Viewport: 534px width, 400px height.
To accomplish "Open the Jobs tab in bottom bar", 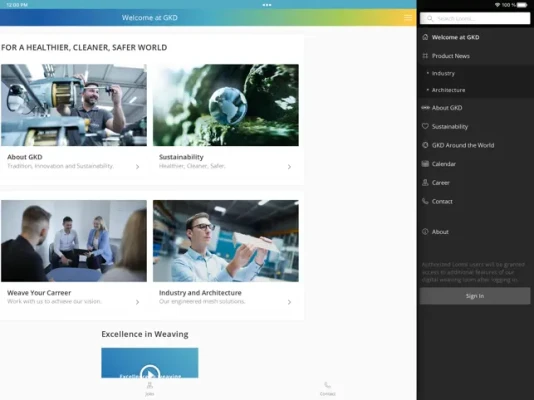I will click(150, 389).
